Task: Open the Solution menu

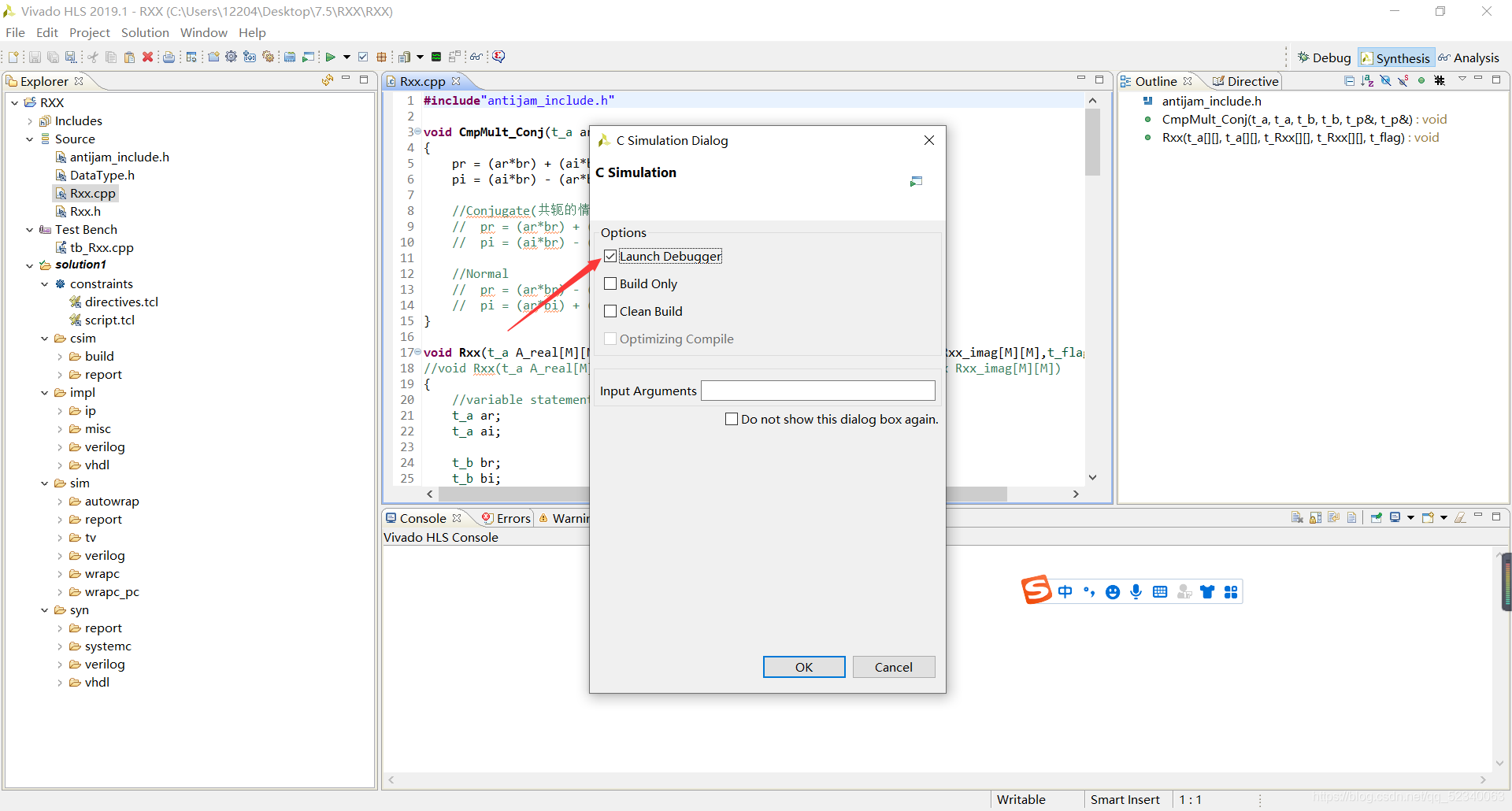Action: click(x=145, y=32)
